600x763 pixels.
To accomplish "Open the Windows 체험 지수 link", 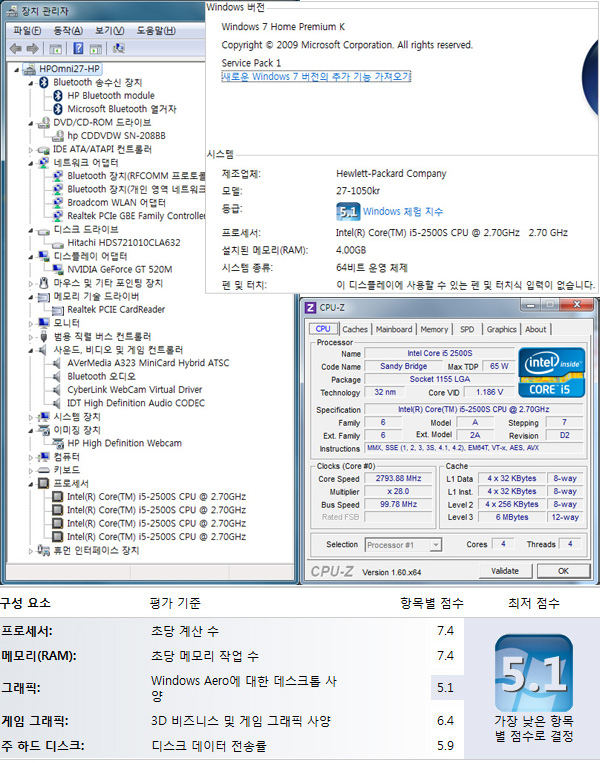I will tap(403, 212).
